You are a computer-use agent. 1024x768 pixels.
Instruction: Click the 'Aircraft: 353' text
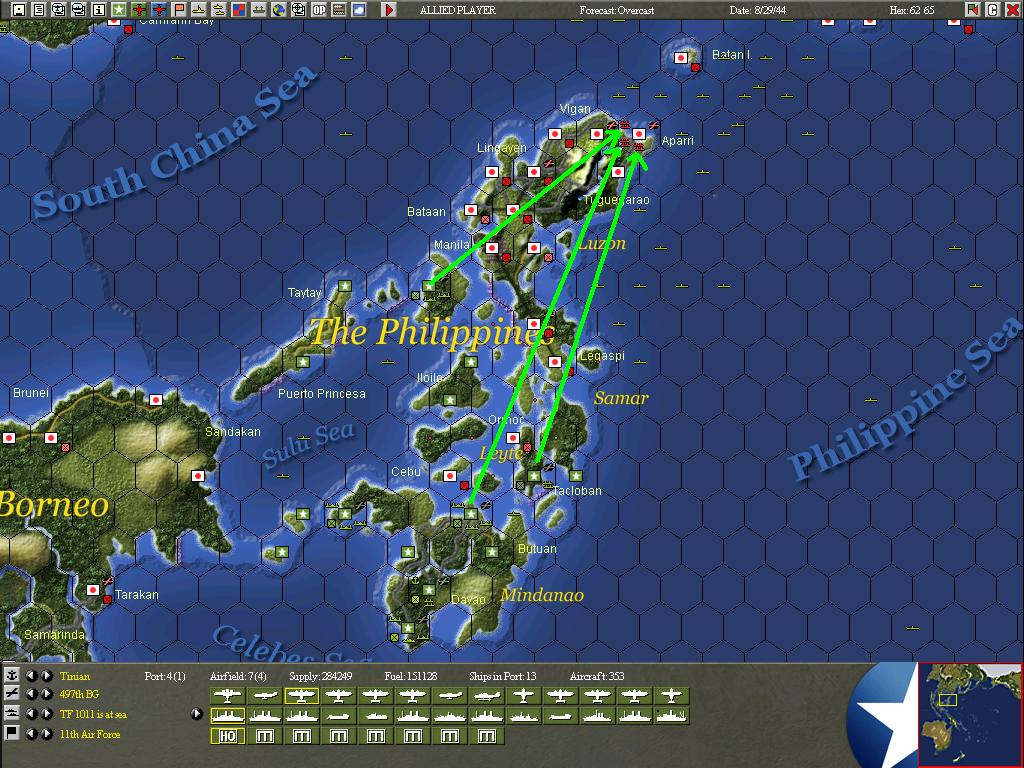(x=597, y=676)
